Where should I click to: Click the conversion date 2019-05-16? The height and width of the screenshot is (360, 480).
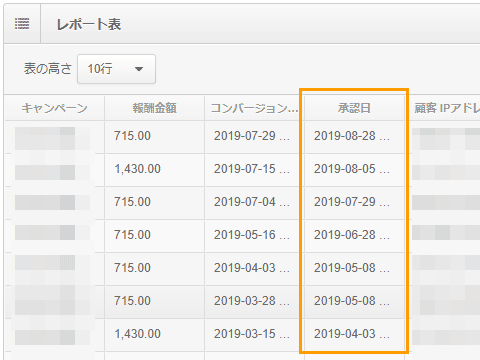(254, 235)
